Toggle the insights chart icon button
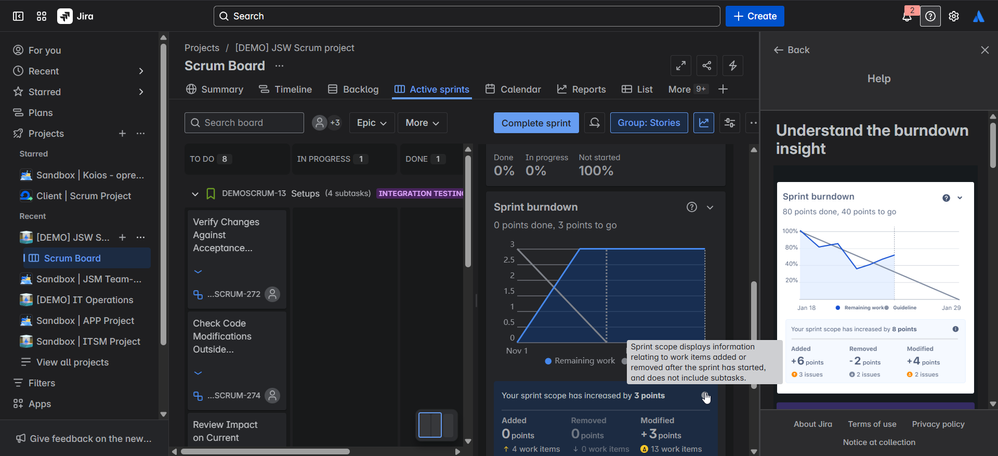This screenshot has width=998, height=456. click(x=704, y=122)
